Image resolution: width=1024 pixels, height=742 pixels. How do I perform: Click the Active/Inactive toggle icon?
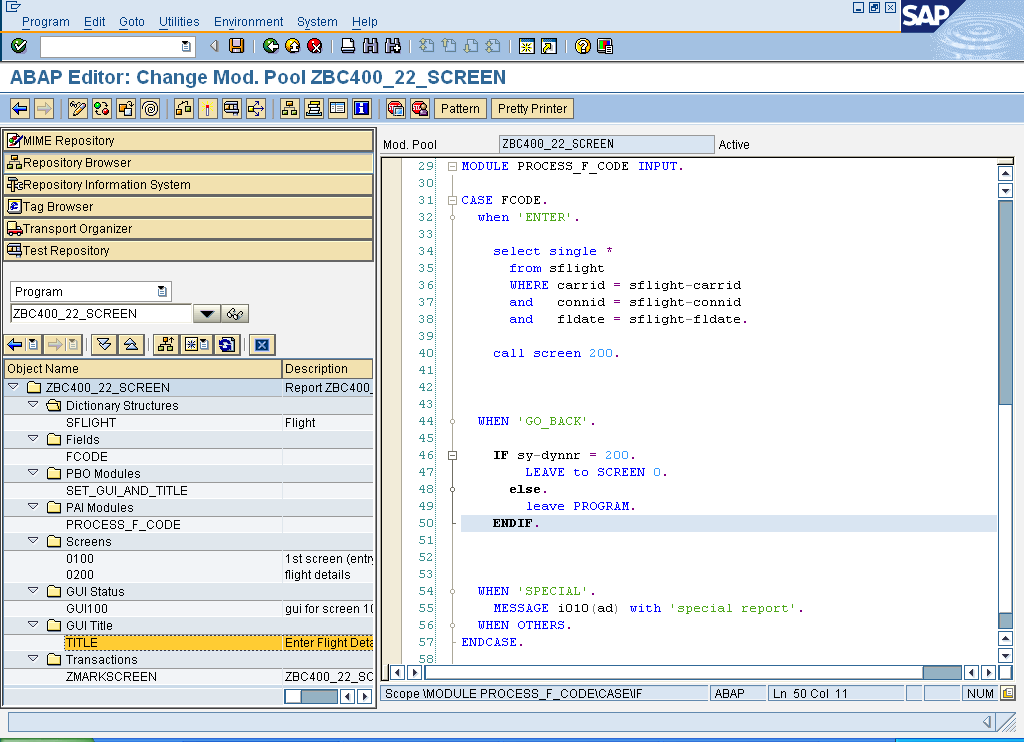[x=102, y=108]
